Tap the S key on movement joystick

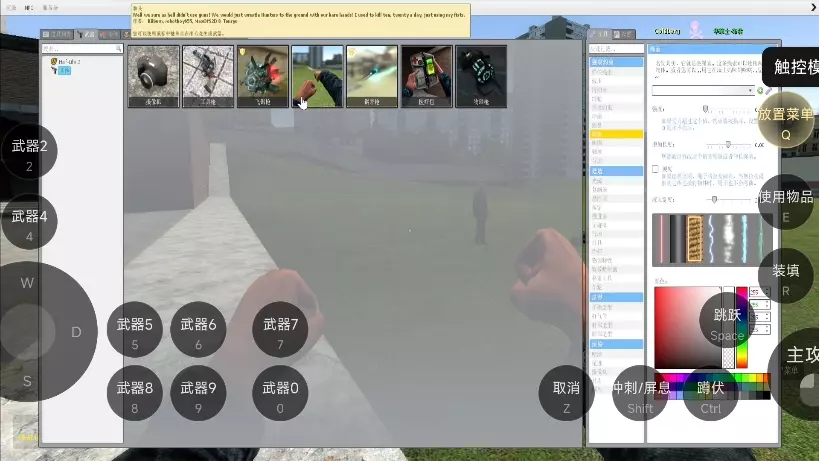coord(27,381)
